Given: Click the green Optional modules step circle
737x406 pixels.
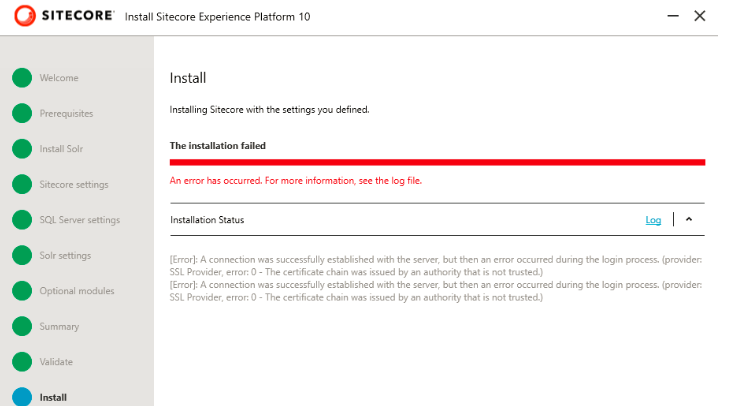Looking at the screenshot, I should pos(22,291).
